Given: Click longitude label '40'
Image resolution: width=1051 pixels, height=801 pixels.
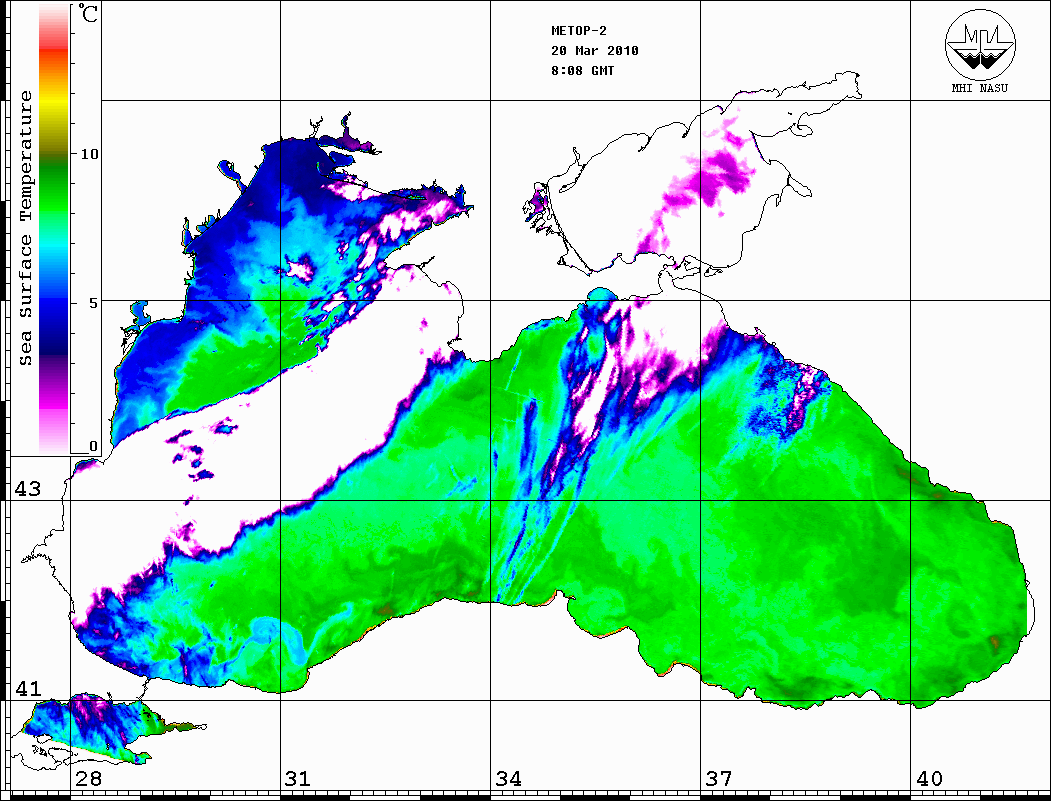Looking at the screenshot, I should [x=929, y=778].
